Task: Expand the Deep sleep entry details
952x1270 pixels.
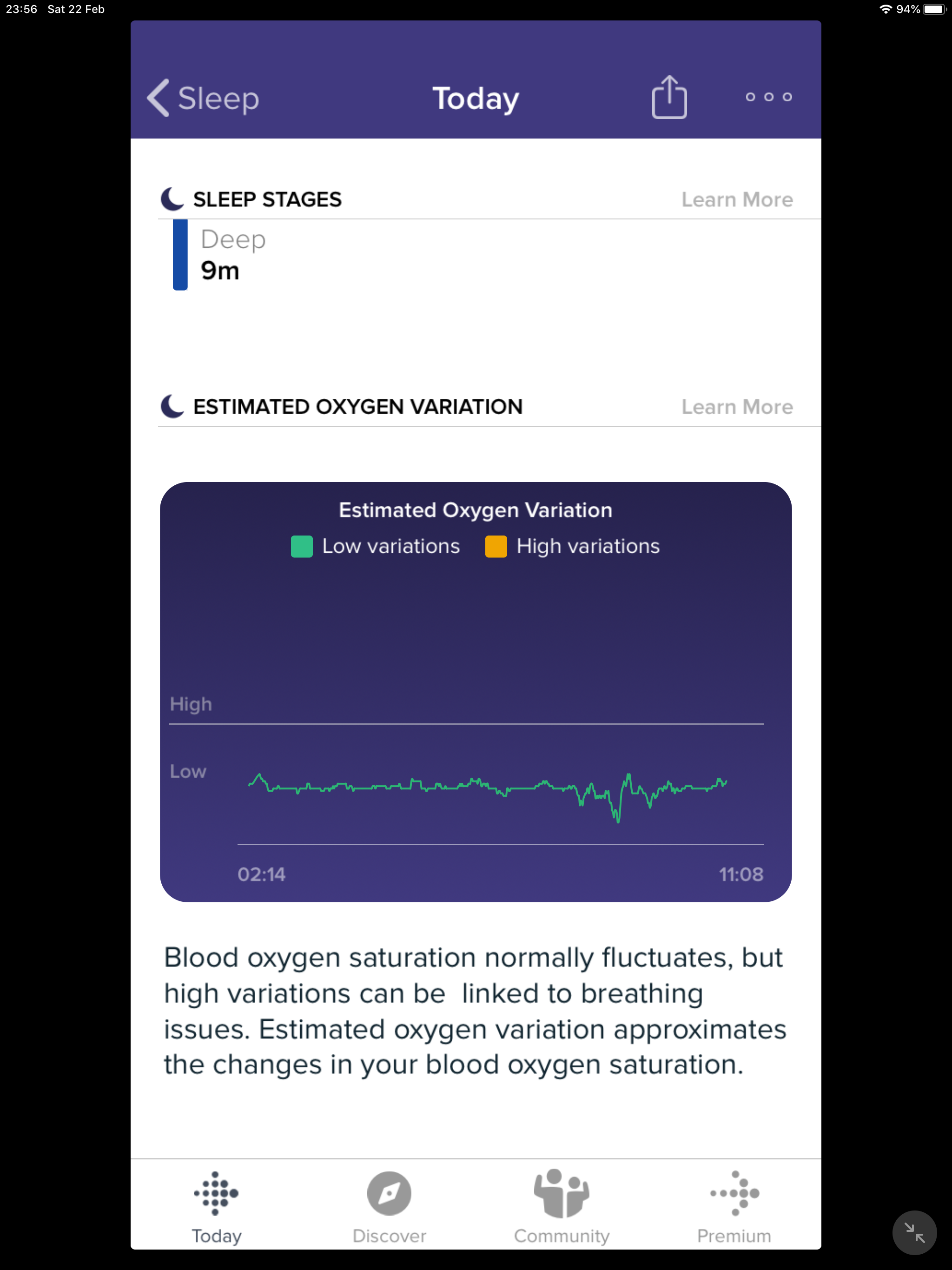Action: (477, 254)
